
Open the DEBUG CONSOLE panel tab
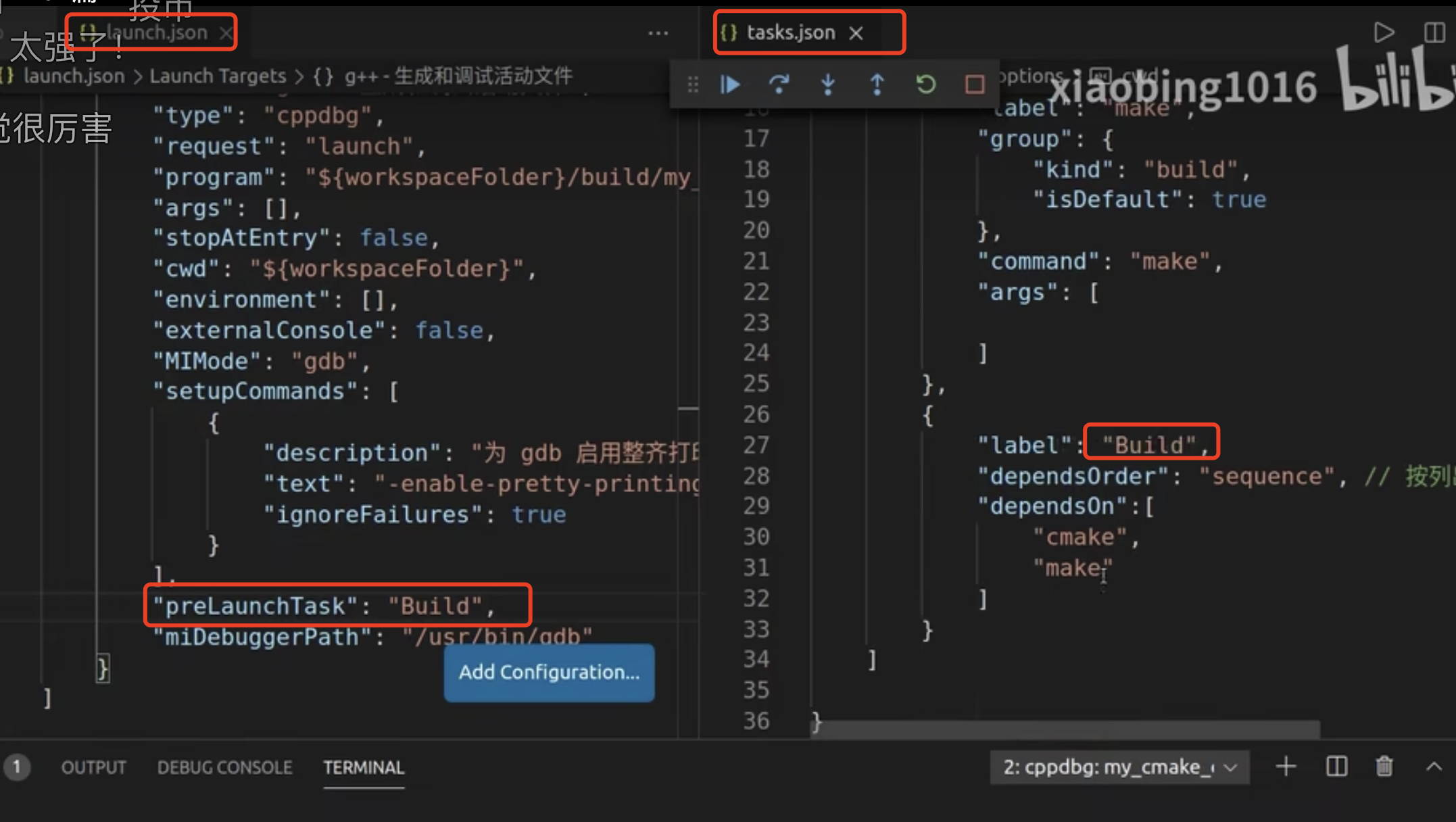tap(224, 767)
